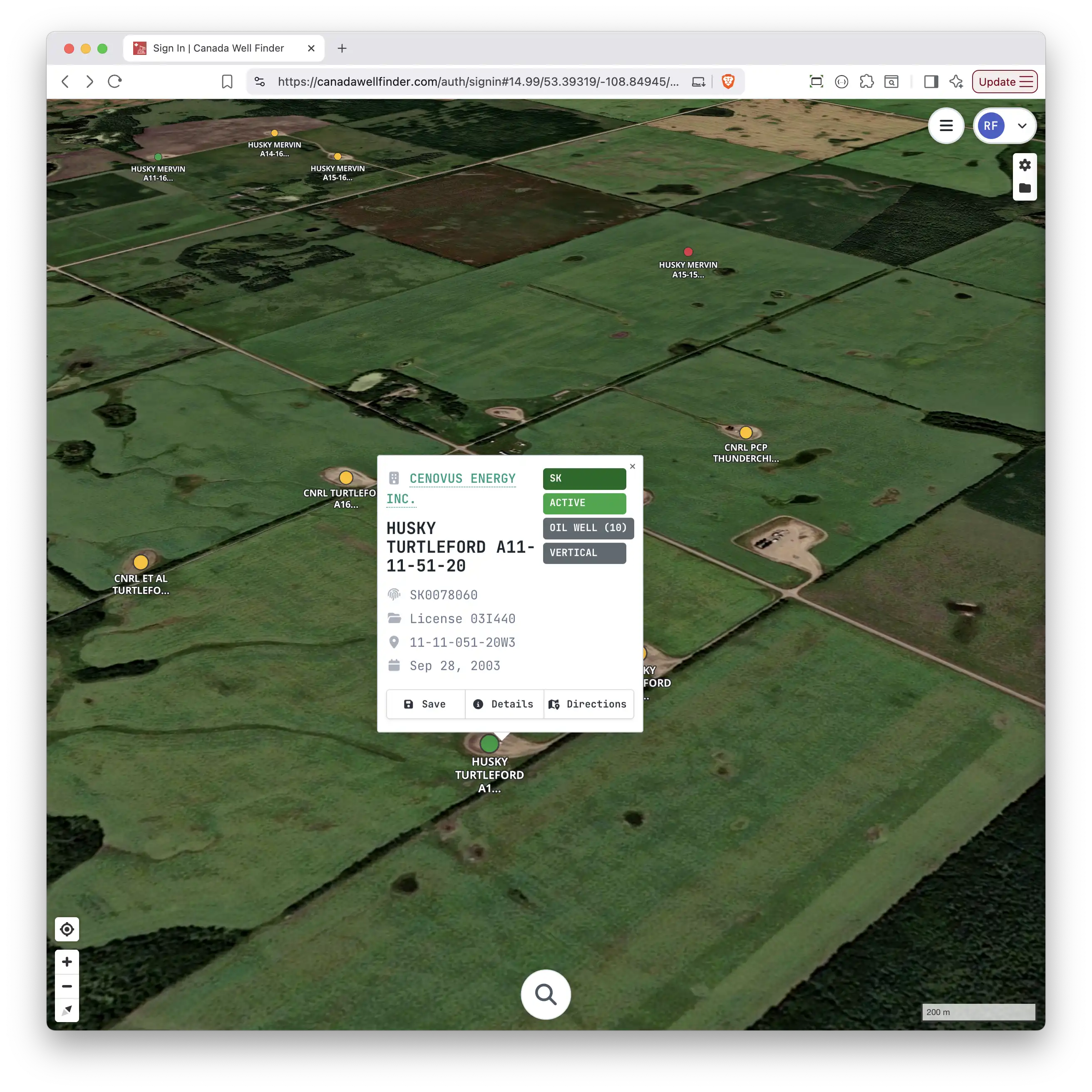Screen dimensions: 1092x1092
Task: Follow the Cenovus Energy Inc. link
Action: click(x=462, y=478)
